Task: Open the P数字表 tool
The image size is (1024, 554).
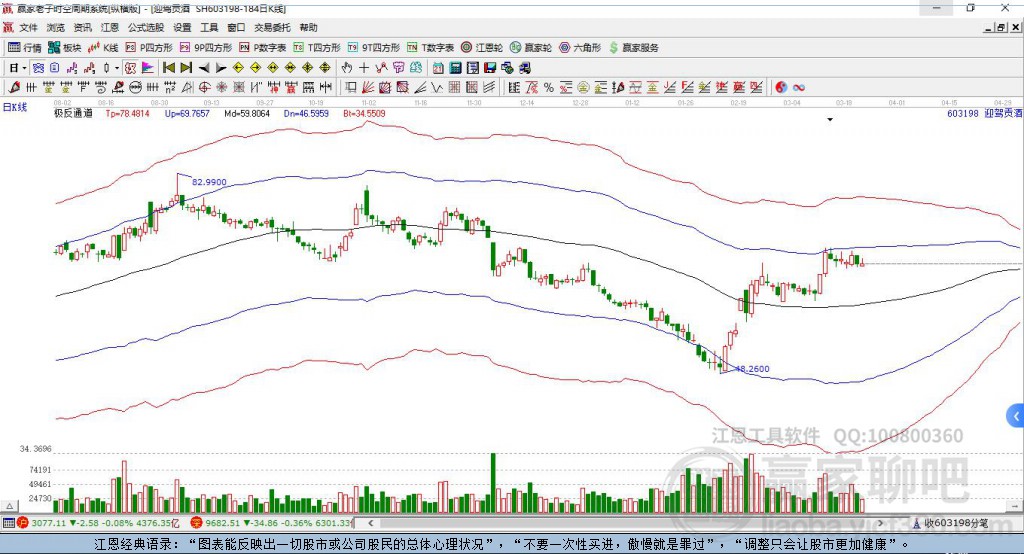Action: 263,48
